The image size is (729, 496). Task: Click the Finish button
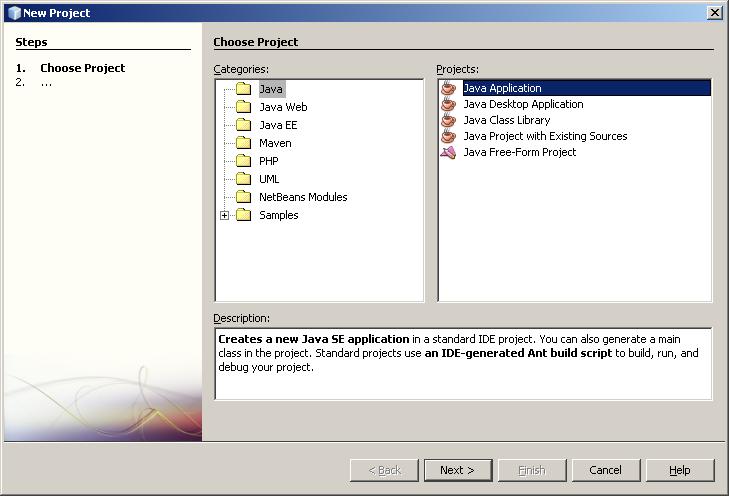532,470
